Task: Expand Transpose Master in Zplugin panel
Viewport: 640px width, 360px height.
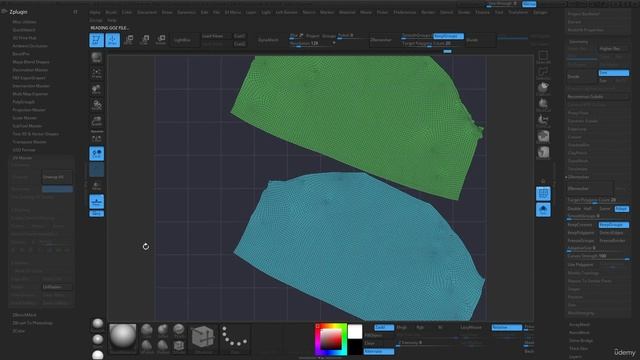Action: (x=29, y=142)
